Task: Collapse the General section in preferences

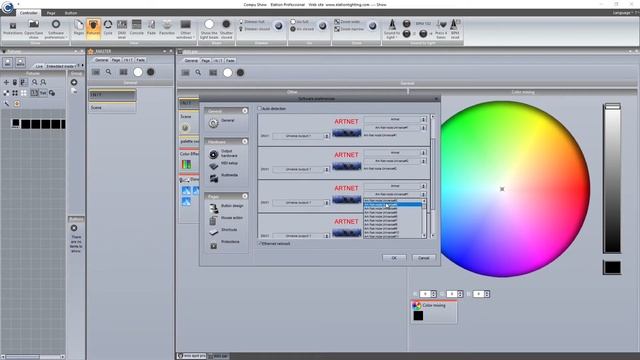Action: click(x=244, y=111)
